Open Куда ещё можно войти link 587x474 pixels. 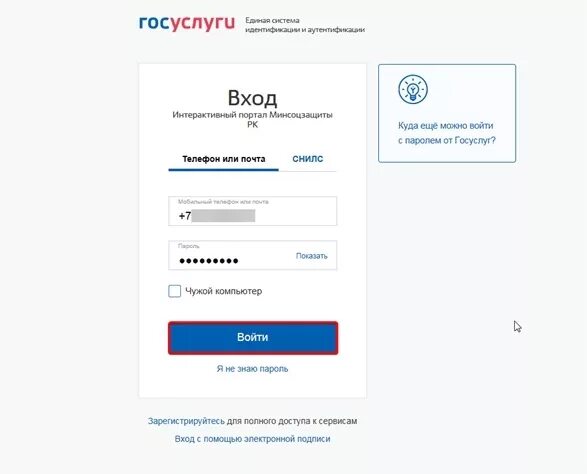445,126
